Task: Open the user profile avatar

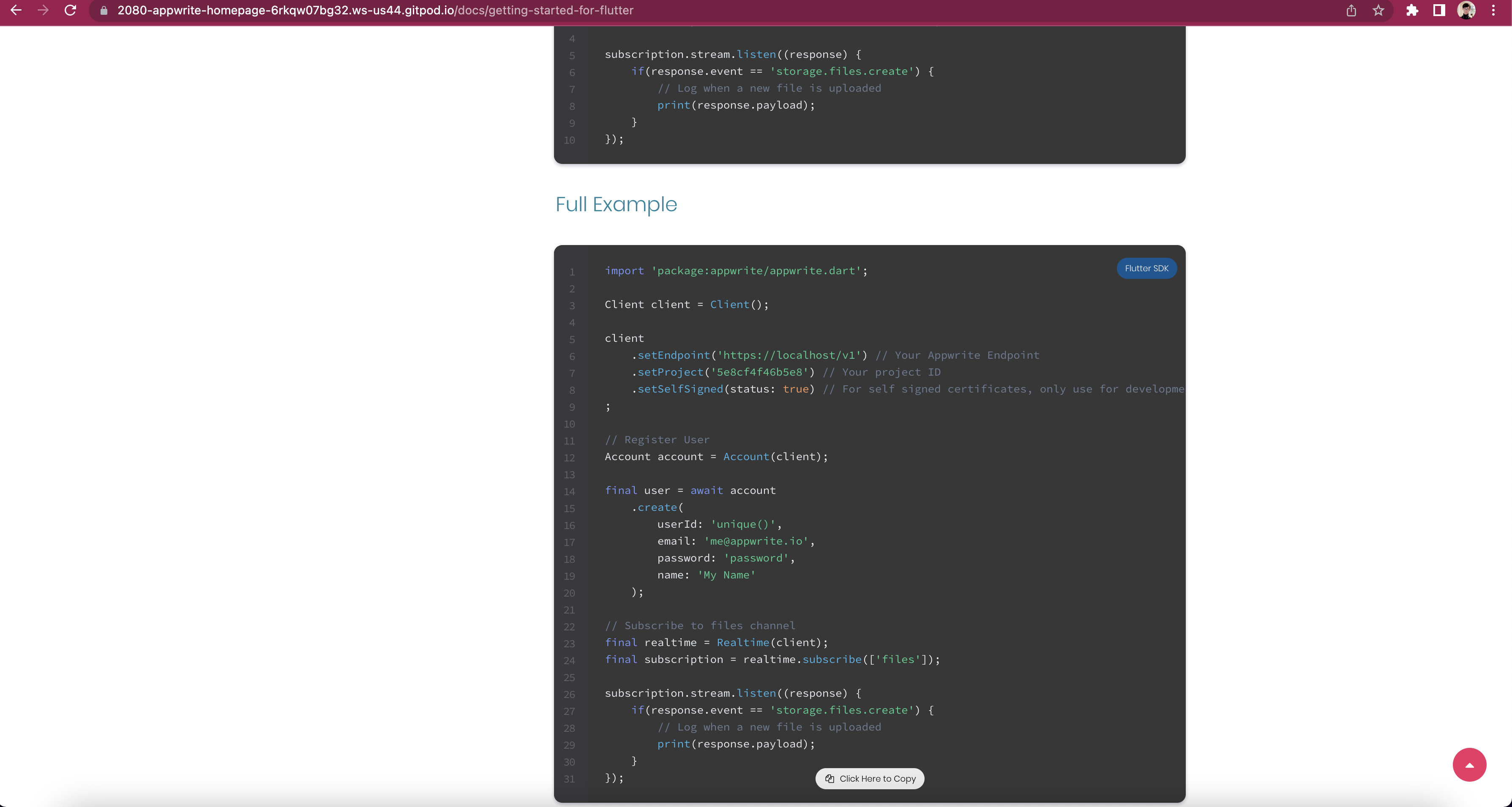Action: [x=1466, y=10]
